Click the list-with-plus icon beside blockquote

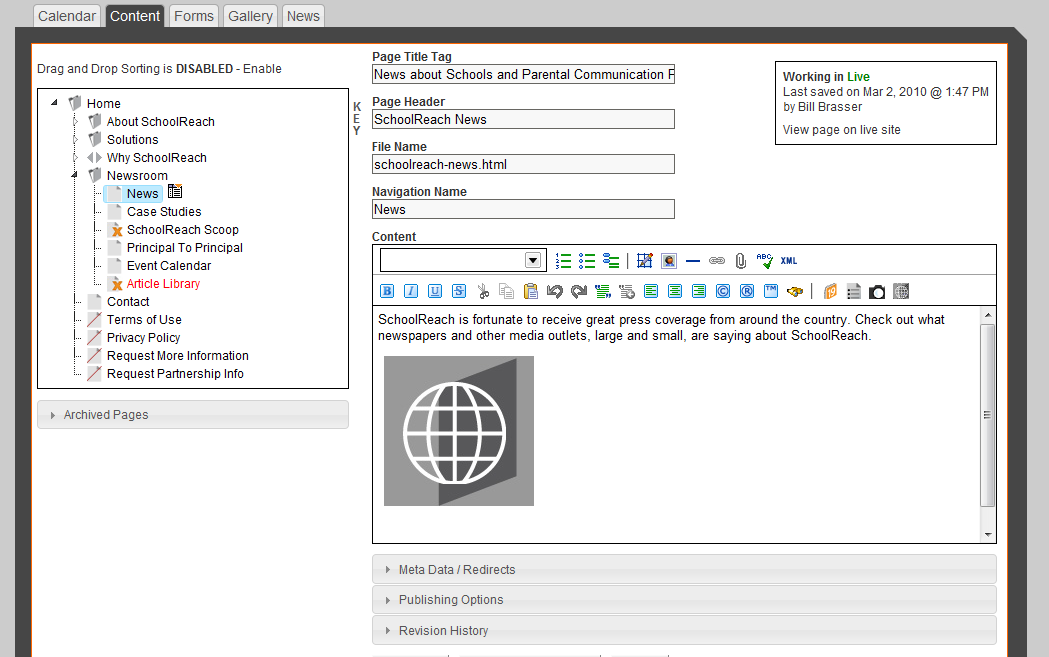pyautogui.click(x=627, y=291)
